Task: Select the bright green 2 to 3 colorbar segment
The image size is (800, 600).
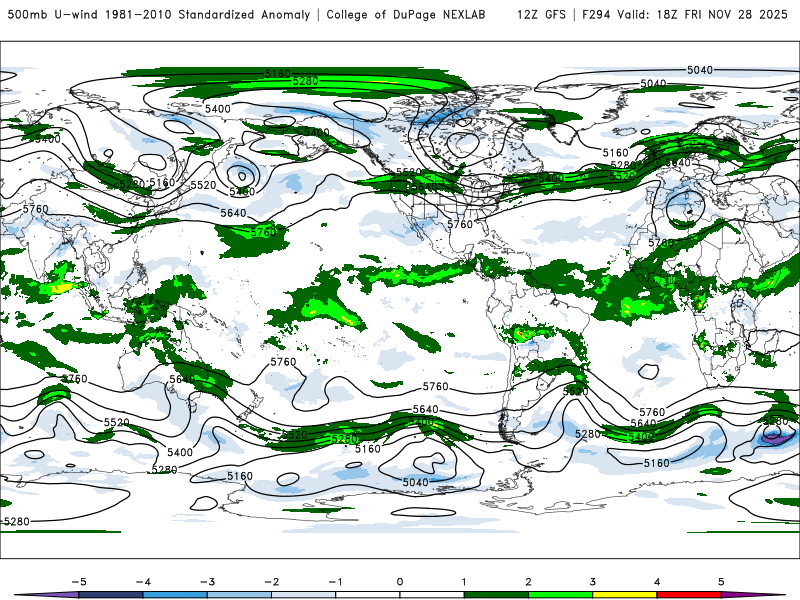Action: point(561,595)
